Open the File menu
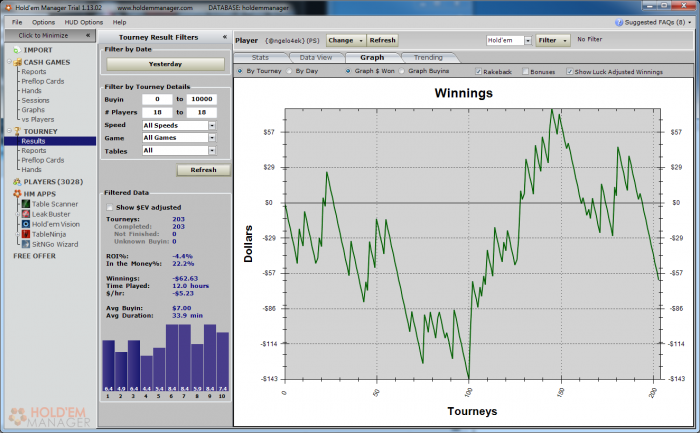This screenshot has width=700, height=433. coord(17,22)
